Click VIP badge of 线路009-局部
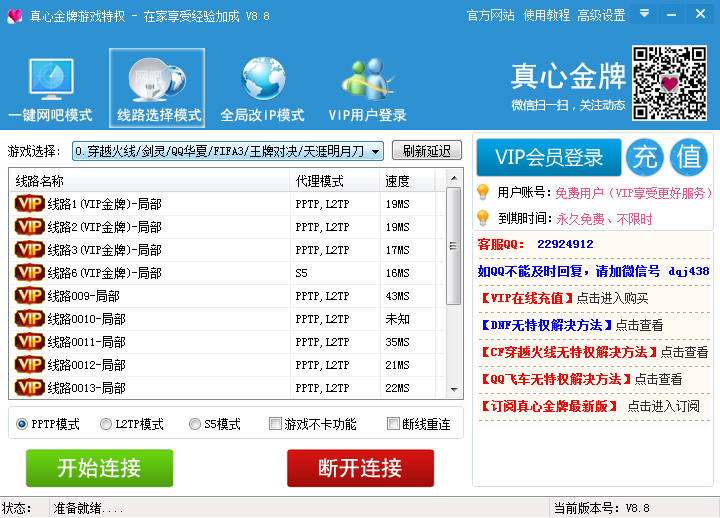Viewport: 720px width, 518px height. coord(30,295)
